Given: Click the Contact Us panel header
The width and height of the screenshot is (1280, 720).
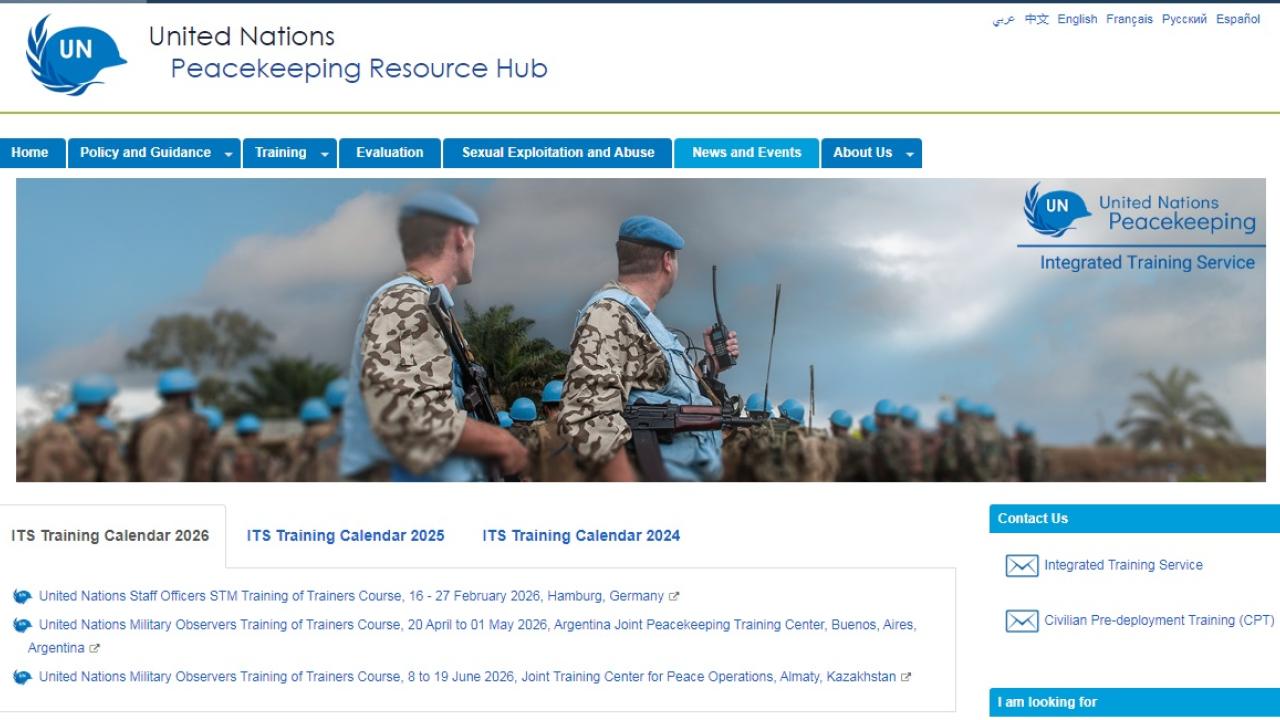Looking at the screenshot, I should coord(1135,518).
